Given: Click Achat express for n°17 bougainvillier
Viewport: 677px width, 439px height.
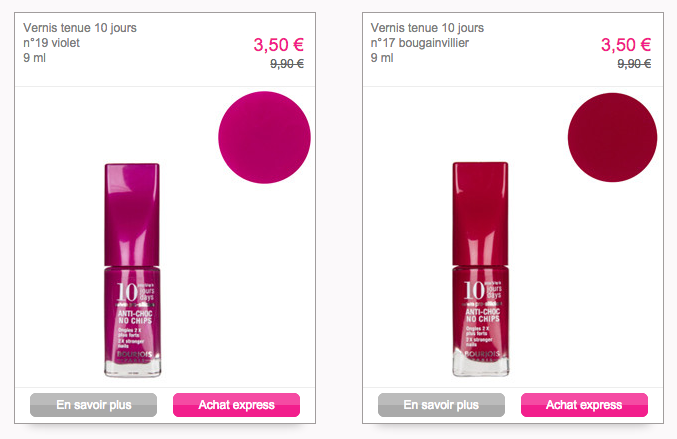Looking at the screenshot, I should (x=584, y=405).
